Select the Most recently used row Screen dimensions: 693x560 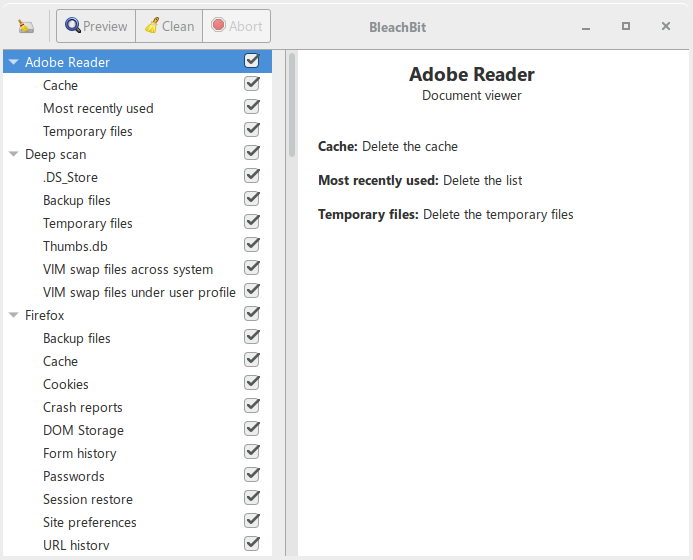coord(137,107)
